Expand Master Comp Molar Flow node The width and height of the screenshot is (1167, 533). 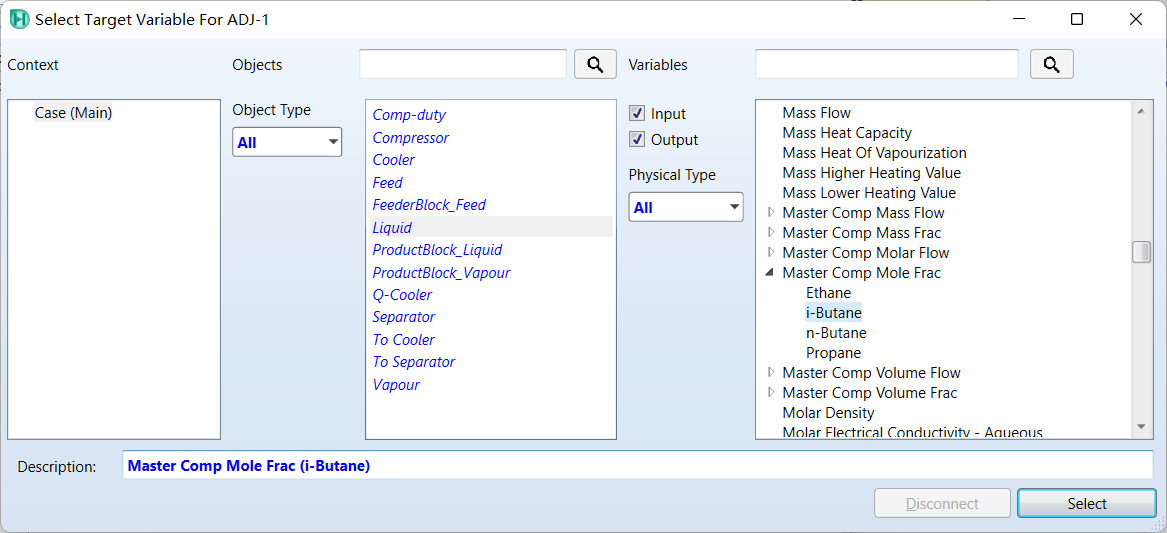(771, 252)
